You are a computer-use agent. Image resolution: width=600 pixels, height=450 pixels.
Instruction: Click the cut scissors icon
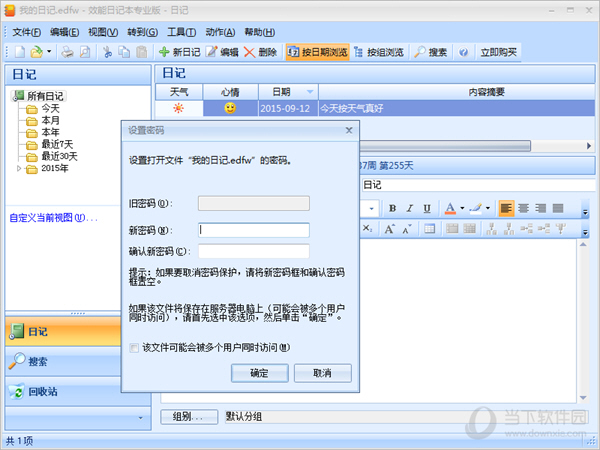[108, 52]
